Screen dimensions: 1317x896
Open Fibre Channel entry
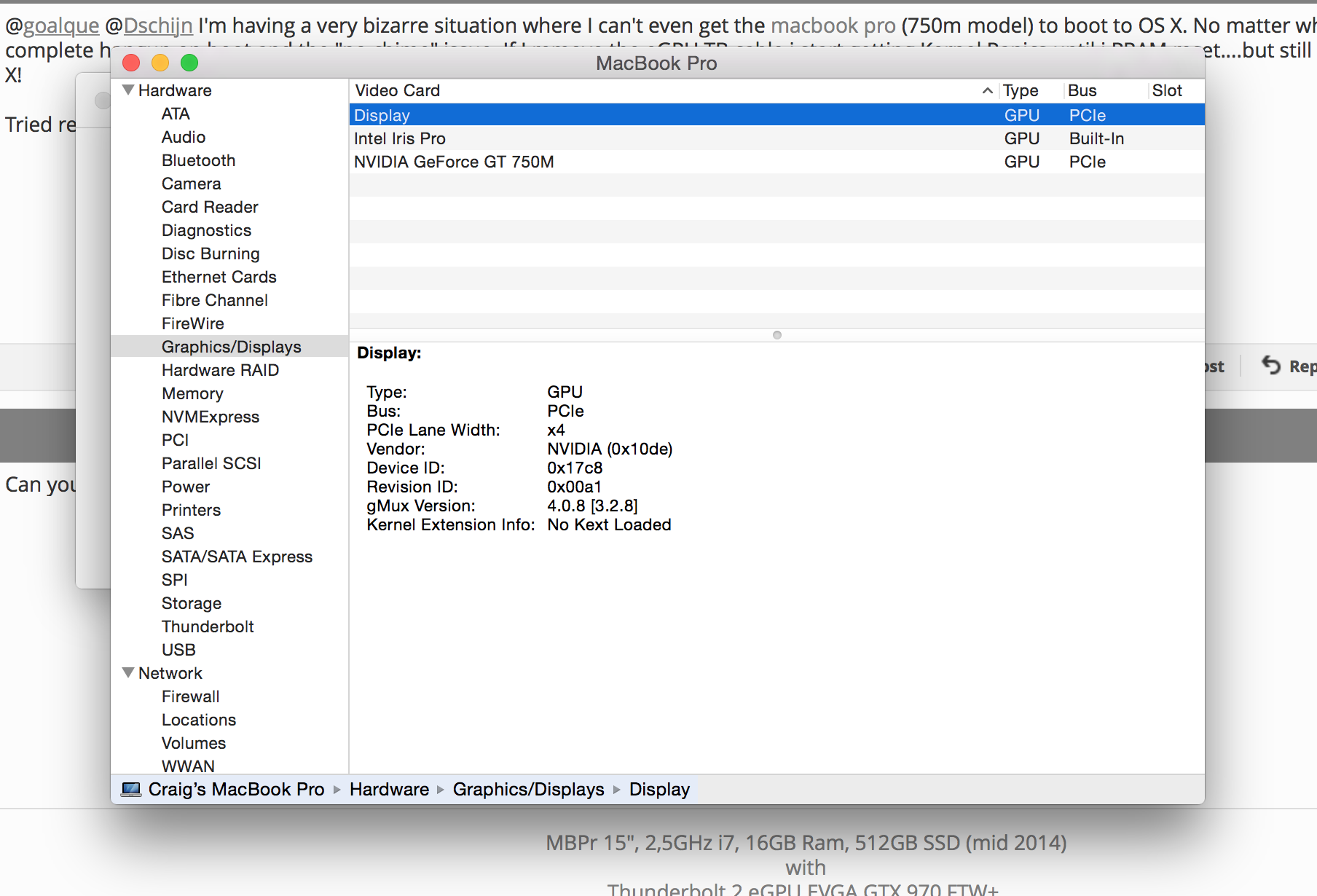pos(214,300)
